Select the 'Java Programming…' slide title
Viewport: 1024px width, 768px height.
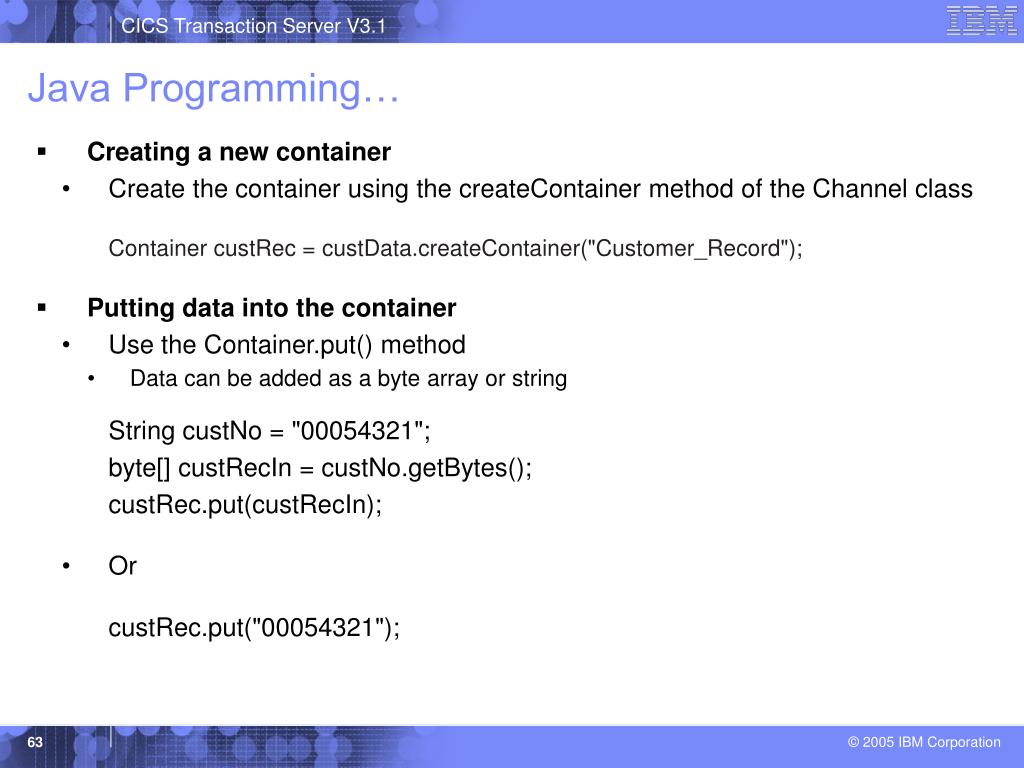[213, 89]
